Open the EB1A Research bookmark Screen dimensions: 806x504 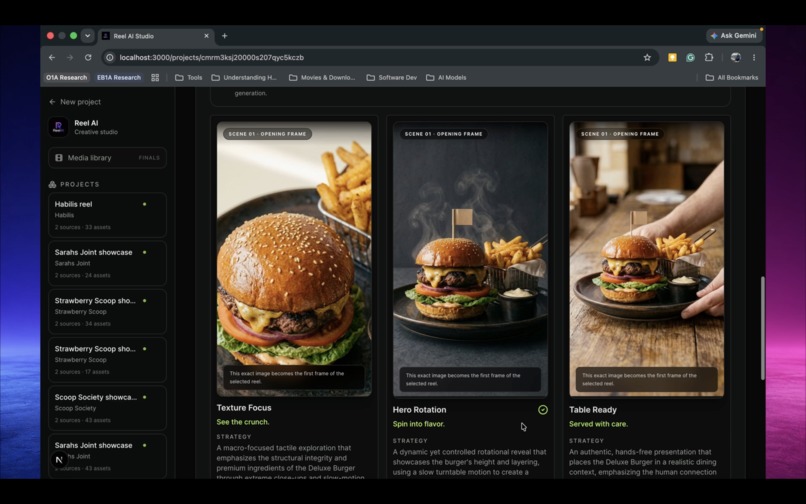click(x=119, y=78)
